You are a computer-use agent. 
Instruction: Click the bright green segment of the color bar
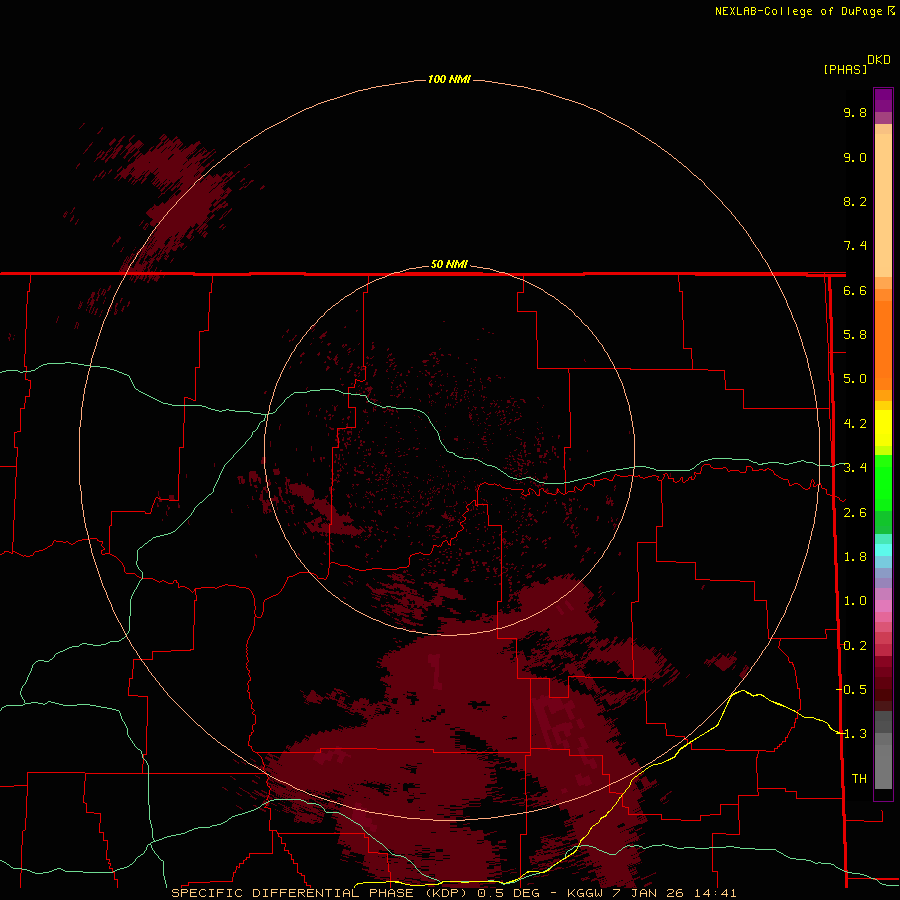(x=883, y=482)
